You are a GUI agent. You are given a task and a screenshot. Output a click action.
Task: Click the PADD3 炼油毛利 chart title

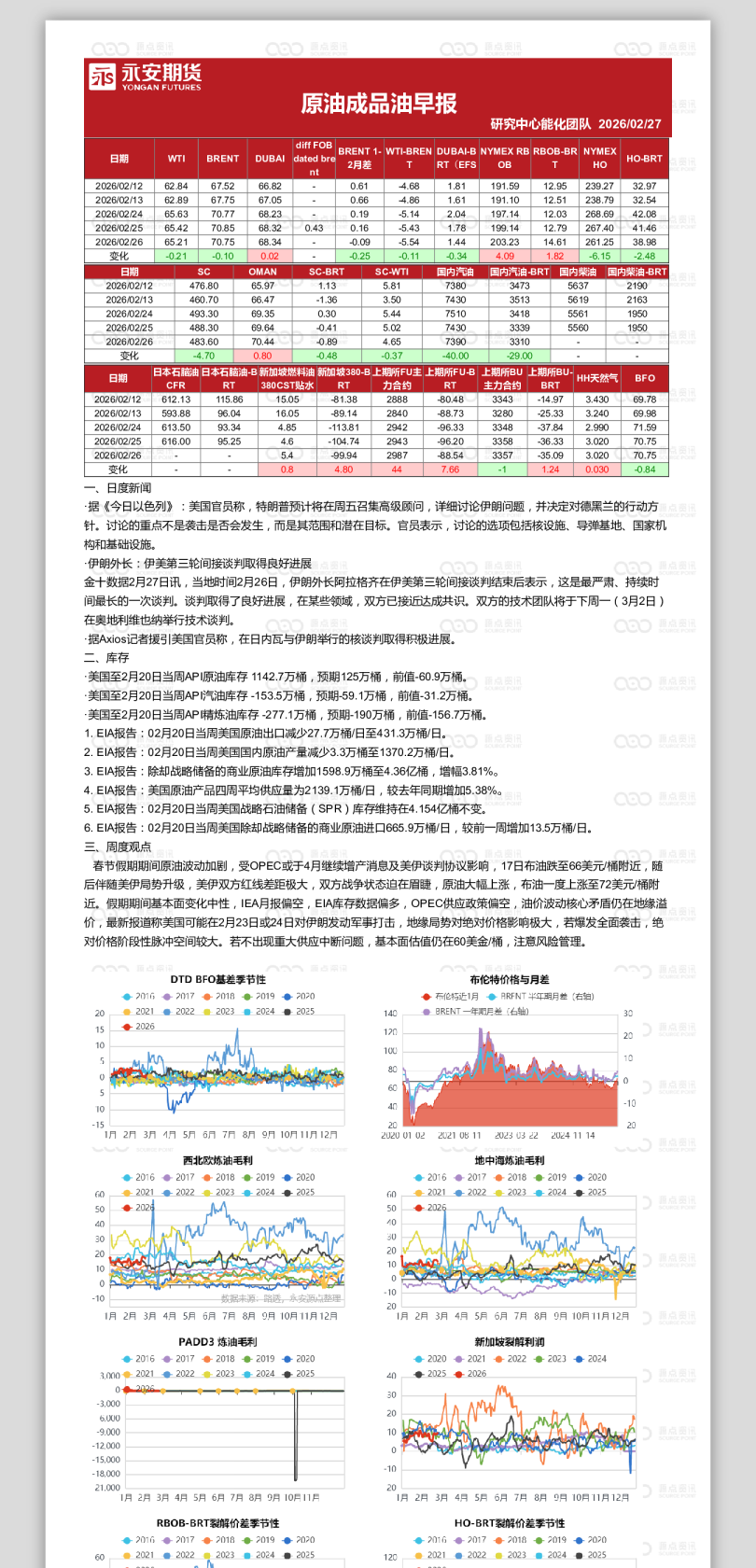[217, 1342]
